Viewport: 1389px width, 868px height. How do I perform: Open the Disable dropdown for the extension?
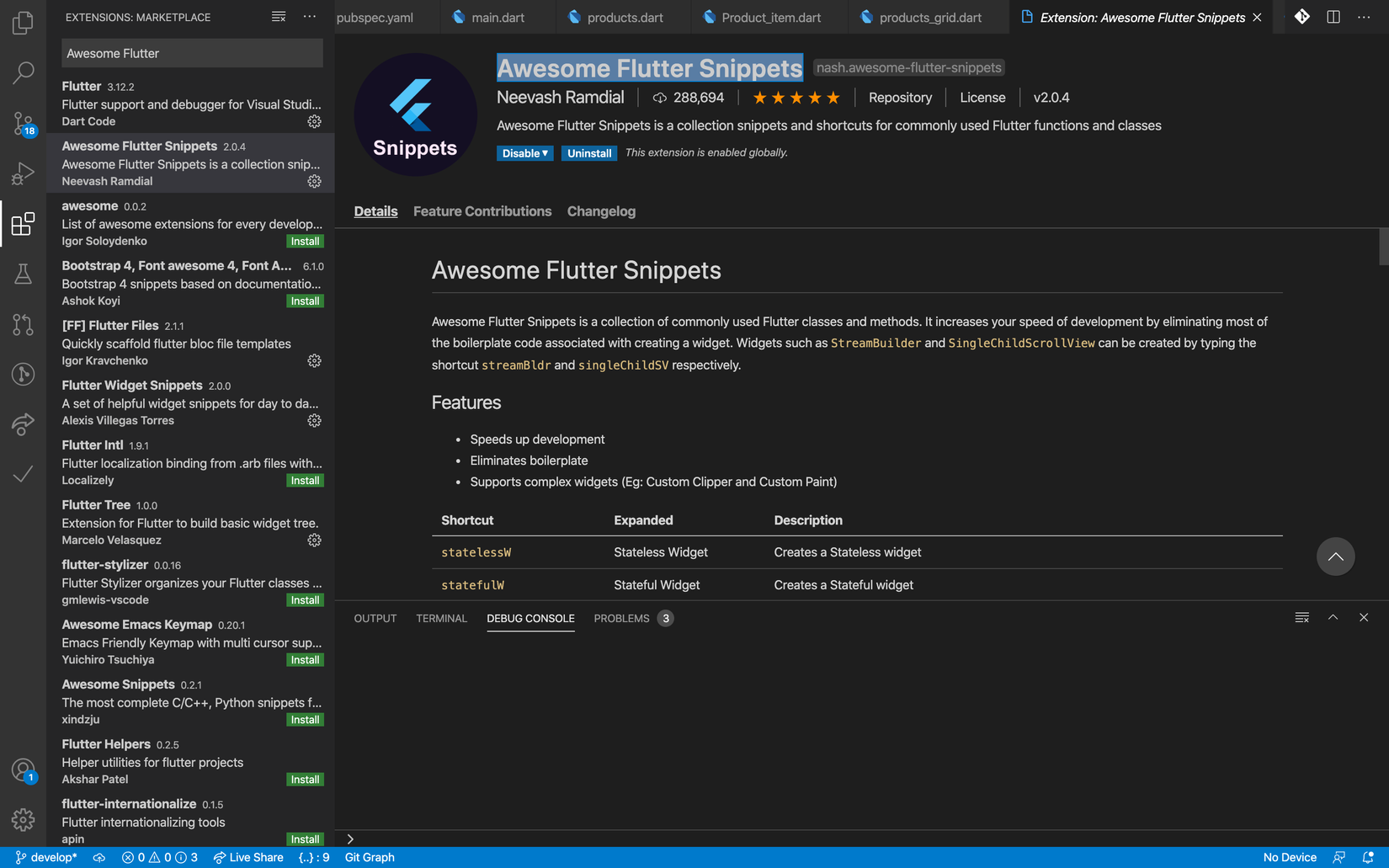coord(524,153)
